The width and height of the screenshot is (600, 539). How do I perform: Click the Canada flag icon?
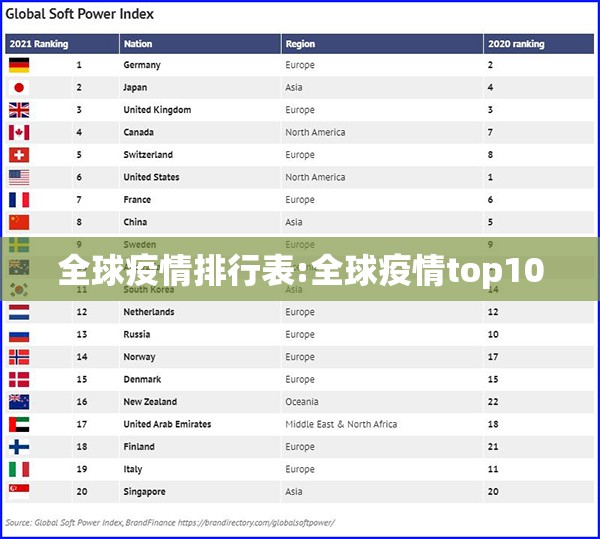(19, 132)
